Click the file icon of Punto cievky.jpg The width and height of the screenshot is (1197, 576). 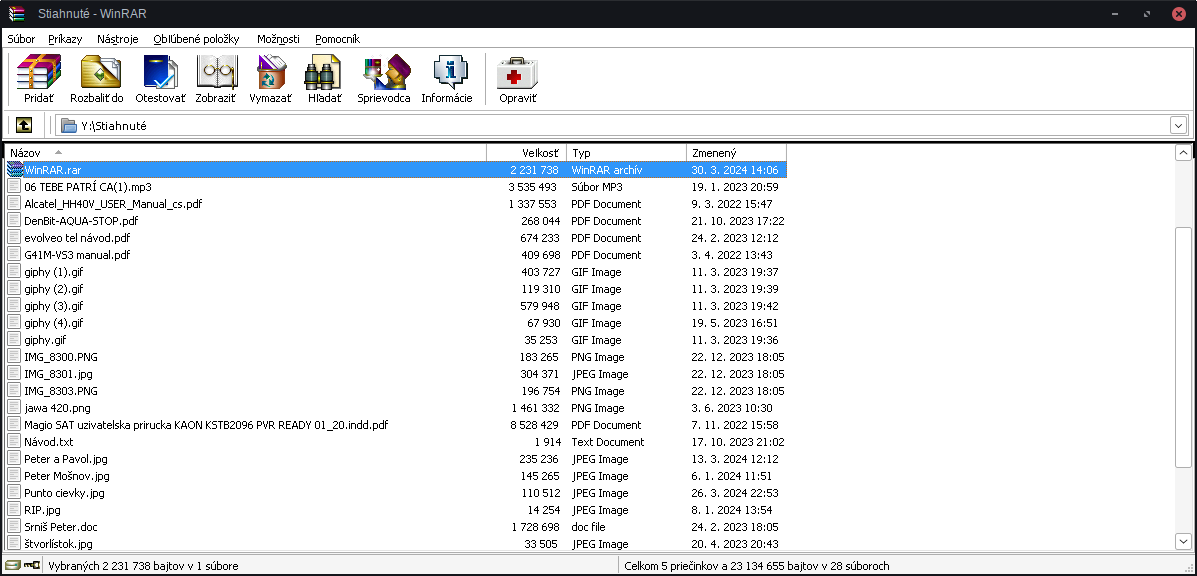(x=14, y=494)
